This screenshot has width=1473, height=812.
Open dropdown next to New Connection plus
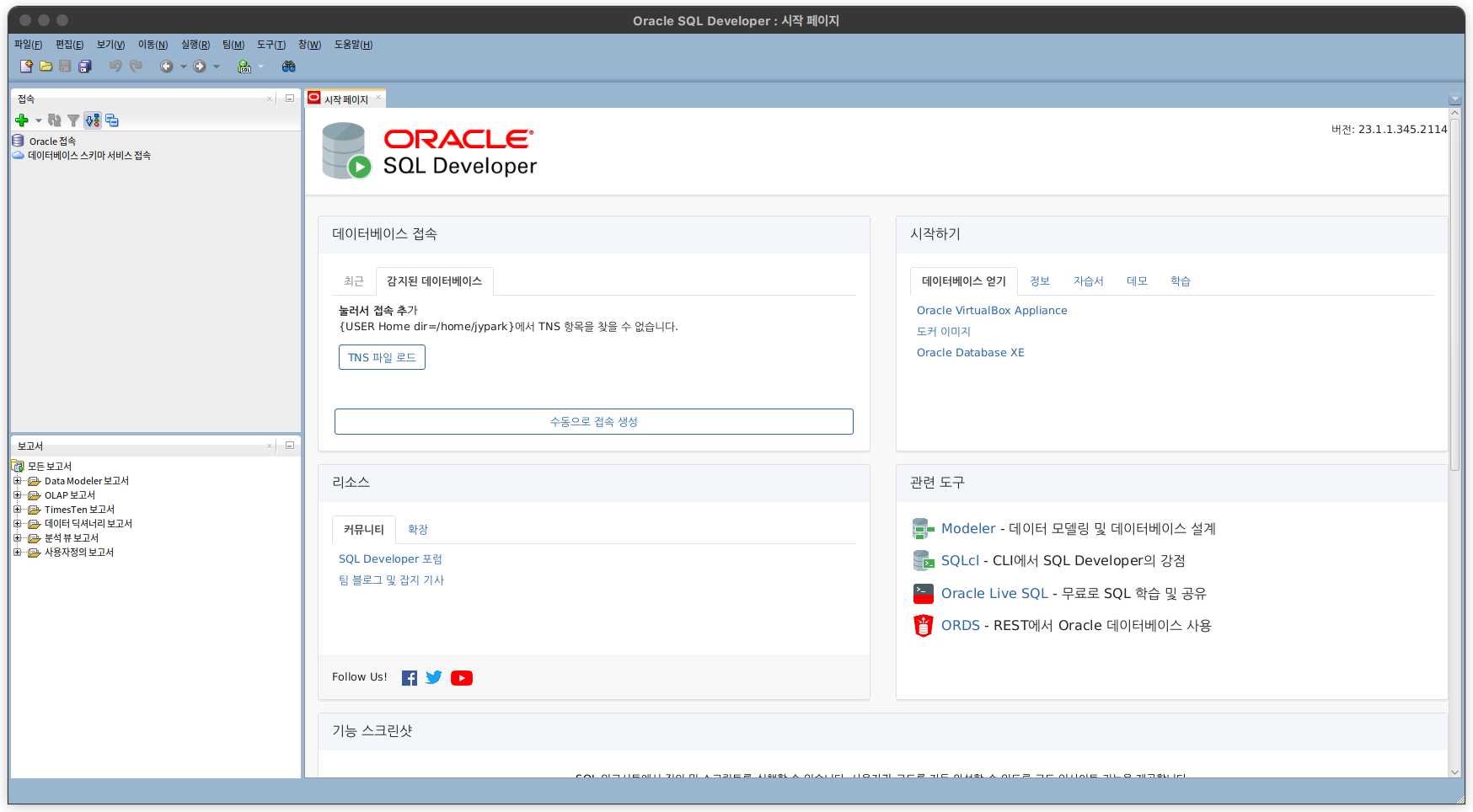coord(39,120)
